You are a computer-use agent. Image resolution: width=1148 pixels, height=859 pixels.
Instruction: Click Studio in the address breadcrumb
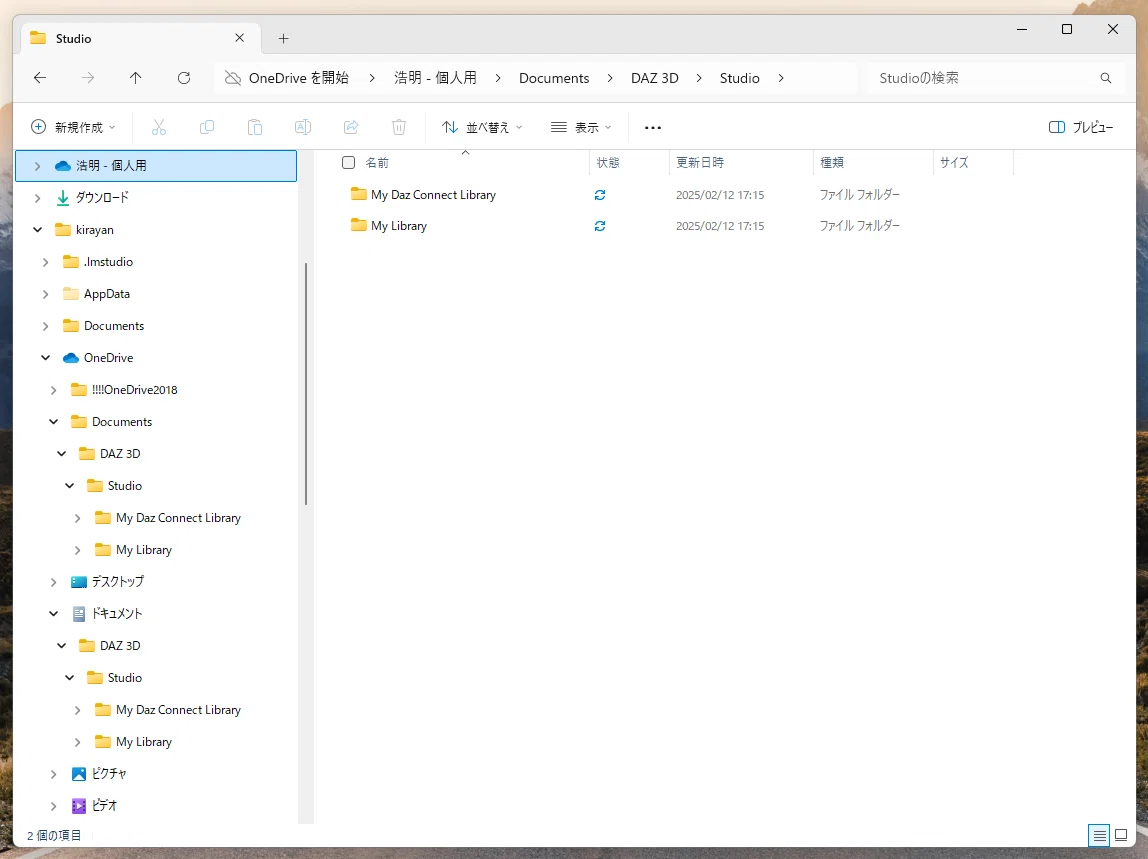point(739,78)
